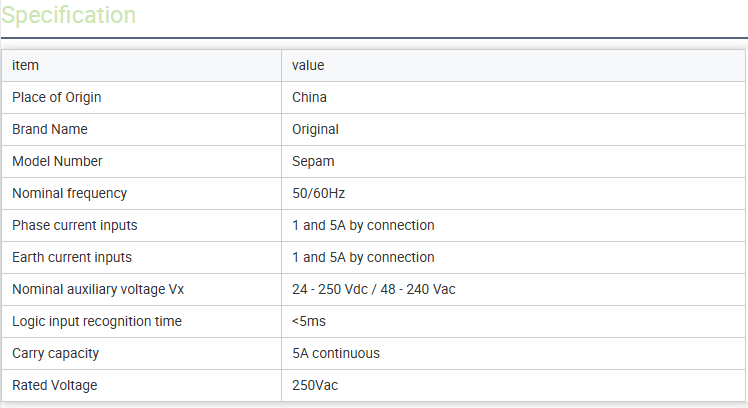Click the Brand Name label

50,129
